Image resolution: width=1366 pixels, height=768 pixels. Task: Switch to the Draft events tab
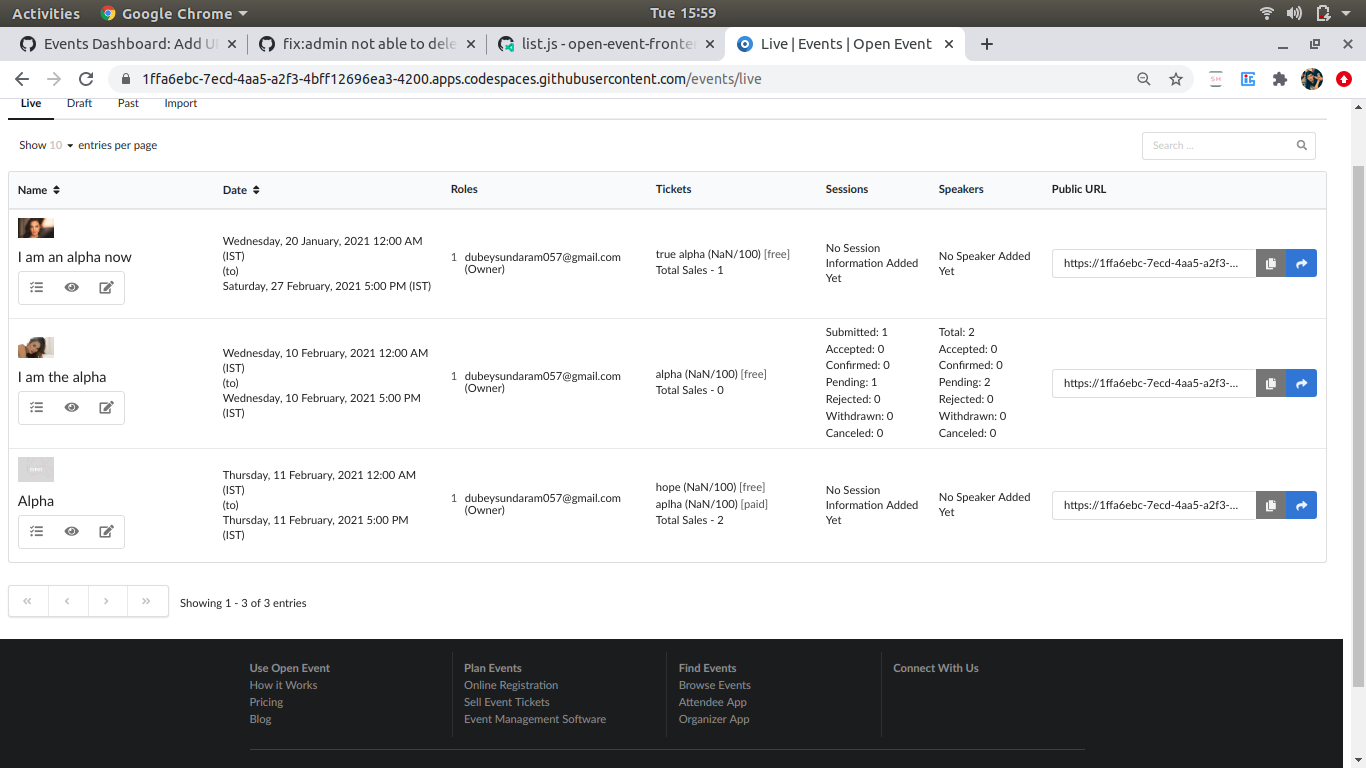click(79, 103)
